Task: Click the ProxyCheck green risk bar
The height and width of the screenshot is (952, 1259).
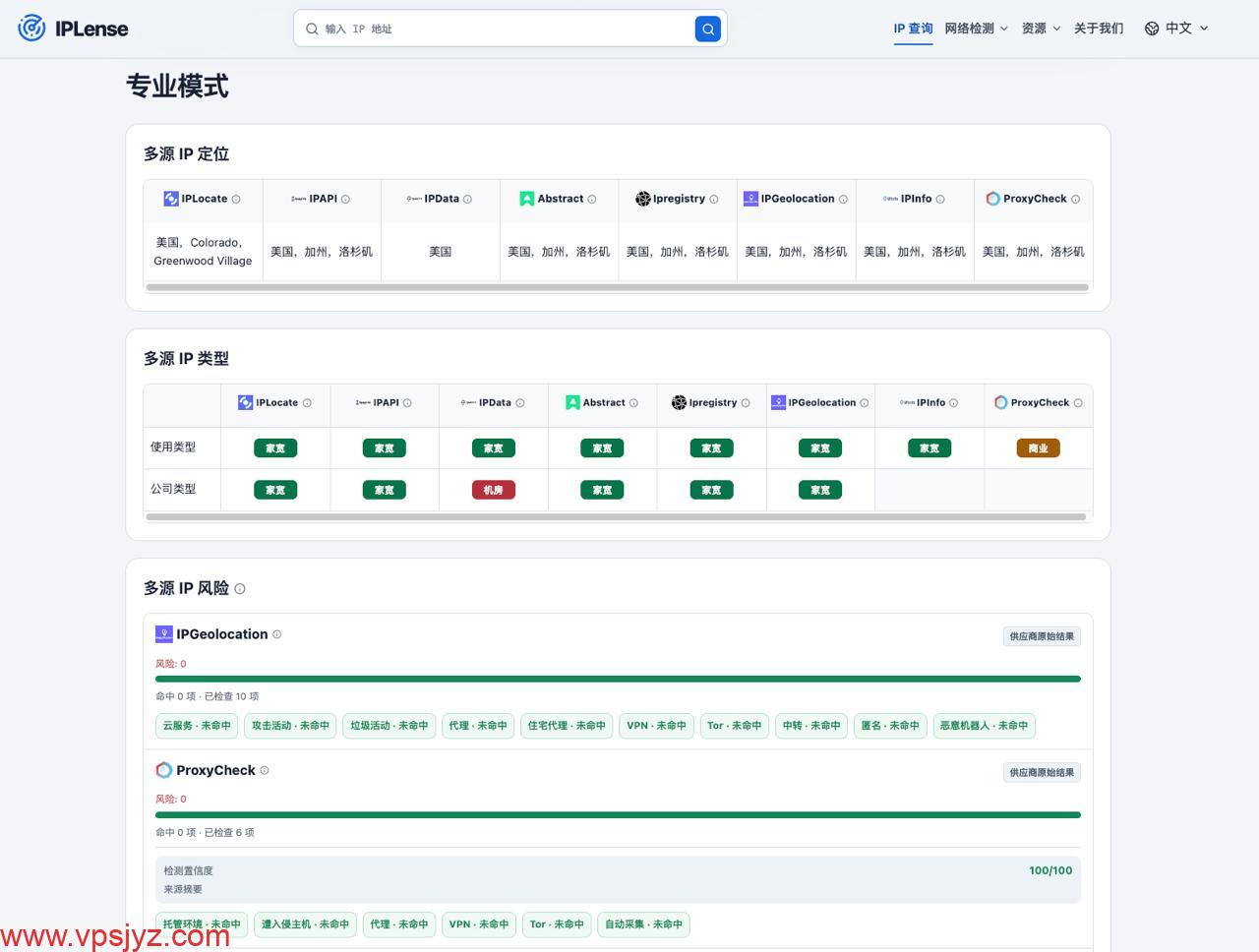Action: [618, 814]
